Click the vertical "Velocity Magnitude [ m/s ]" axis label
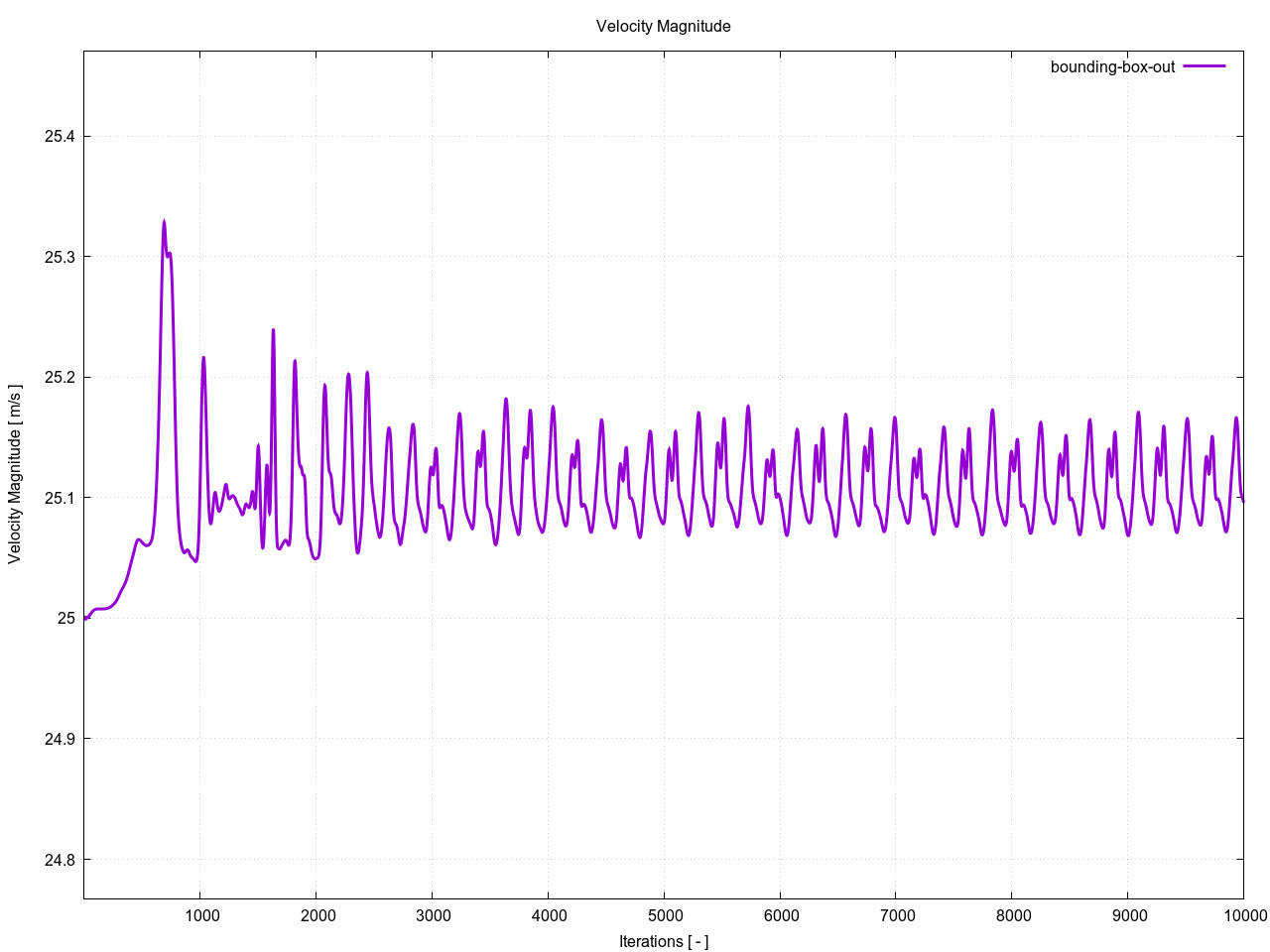 pyautogui.click(x=15, y=474)
